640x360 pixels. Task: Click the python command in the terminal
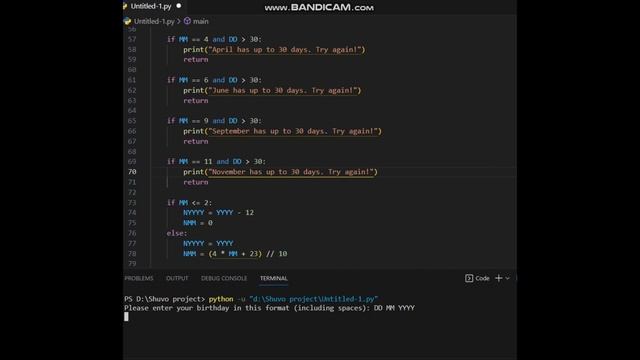click(x=221, y=299)
